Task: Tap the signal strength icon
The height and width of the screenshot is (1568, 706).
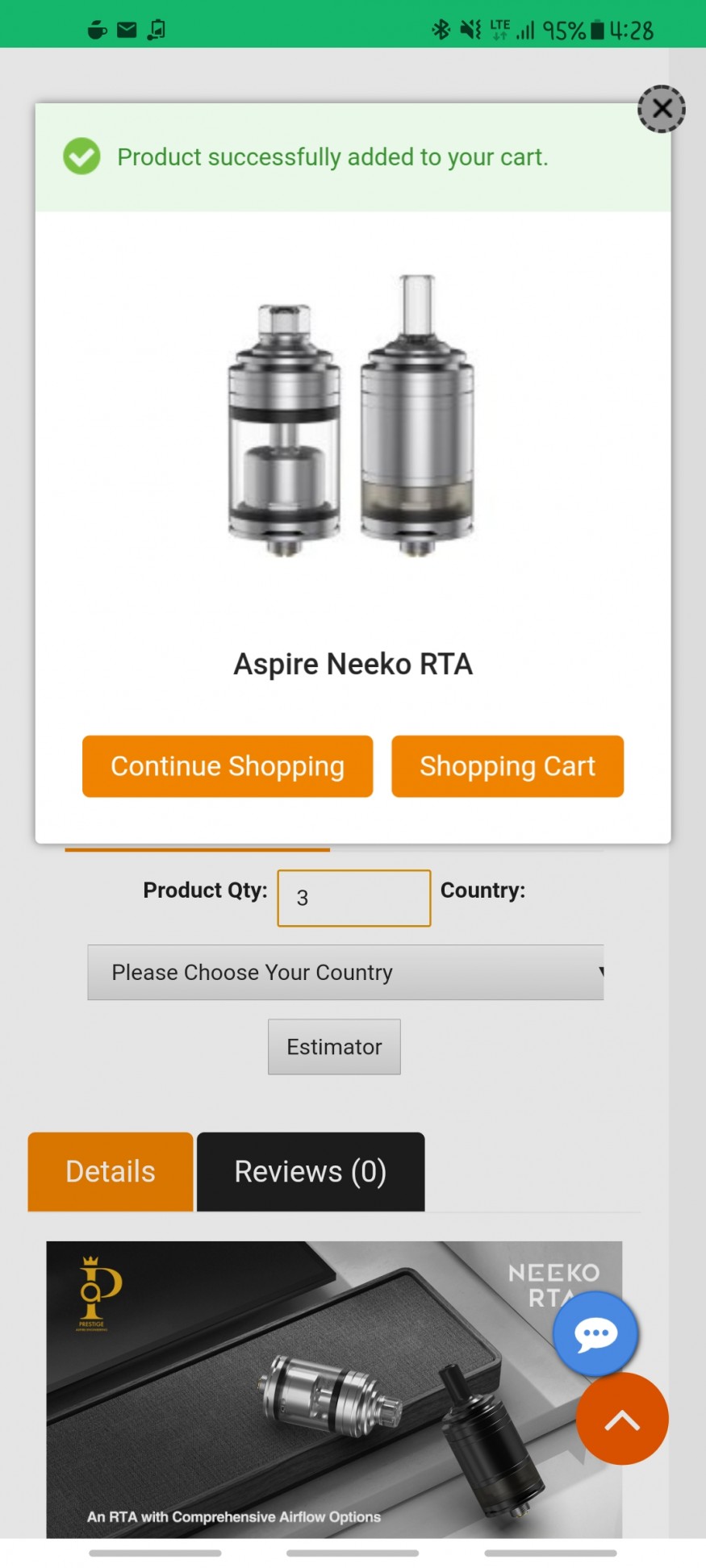Action: tap(526, 30)
